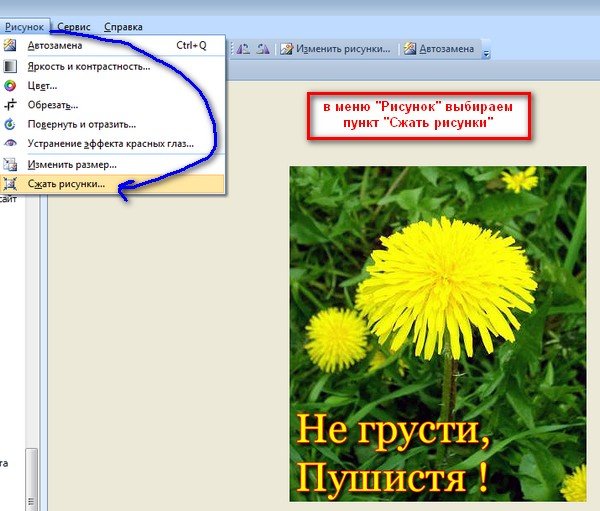Image resolution: width=600 pixels, height=511 pixels.
Task: Choose Повернуть и отразить... entry
Action: [112, 124]
